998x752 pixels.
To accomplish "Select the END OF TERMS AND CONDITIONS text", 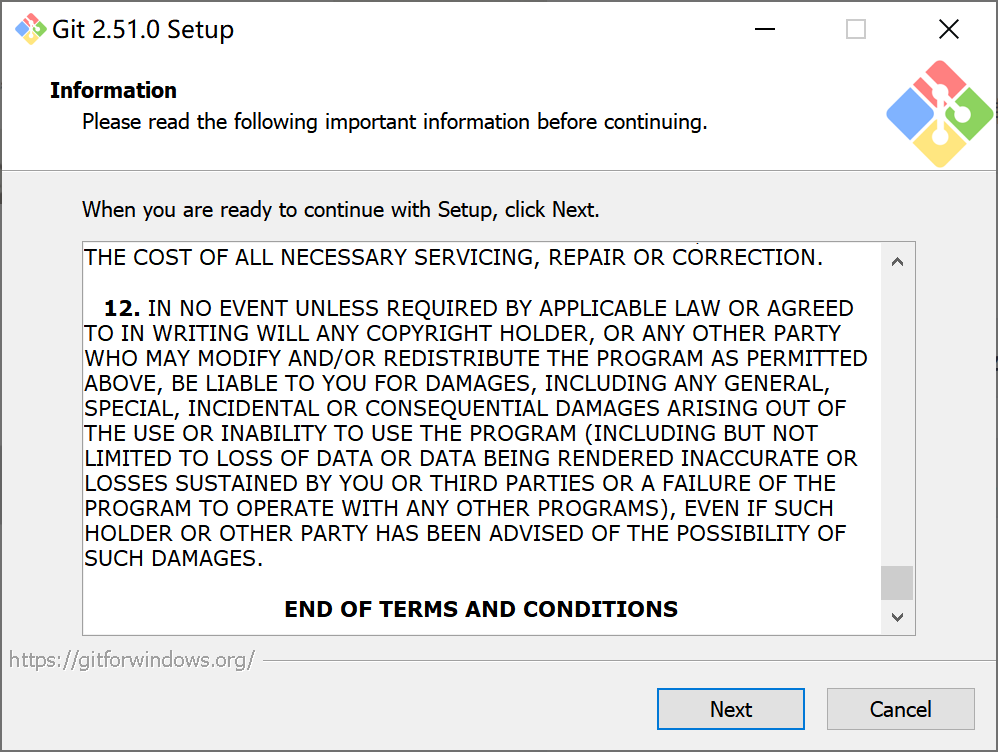I will pos(480,608).
